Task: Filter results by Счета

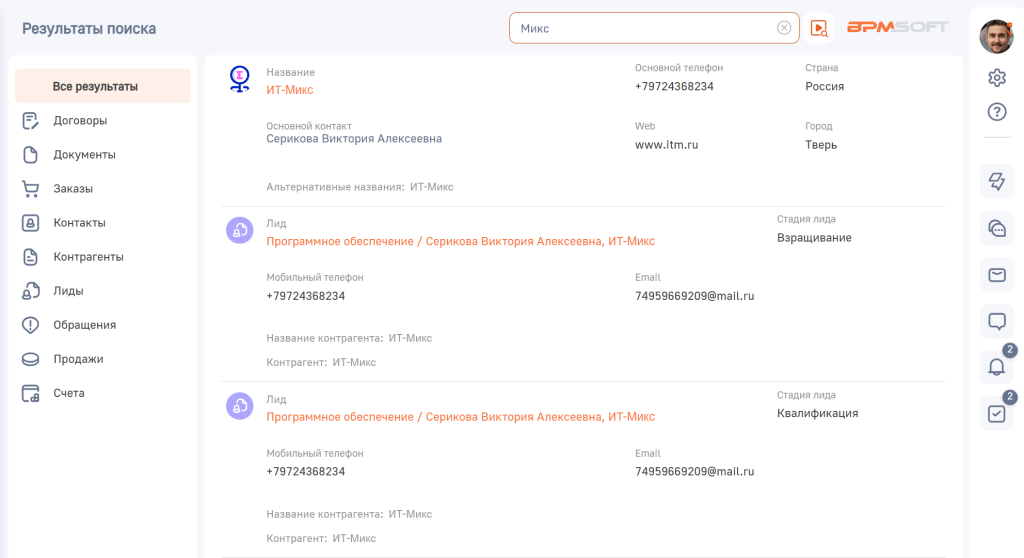Action: coord(69,393)
